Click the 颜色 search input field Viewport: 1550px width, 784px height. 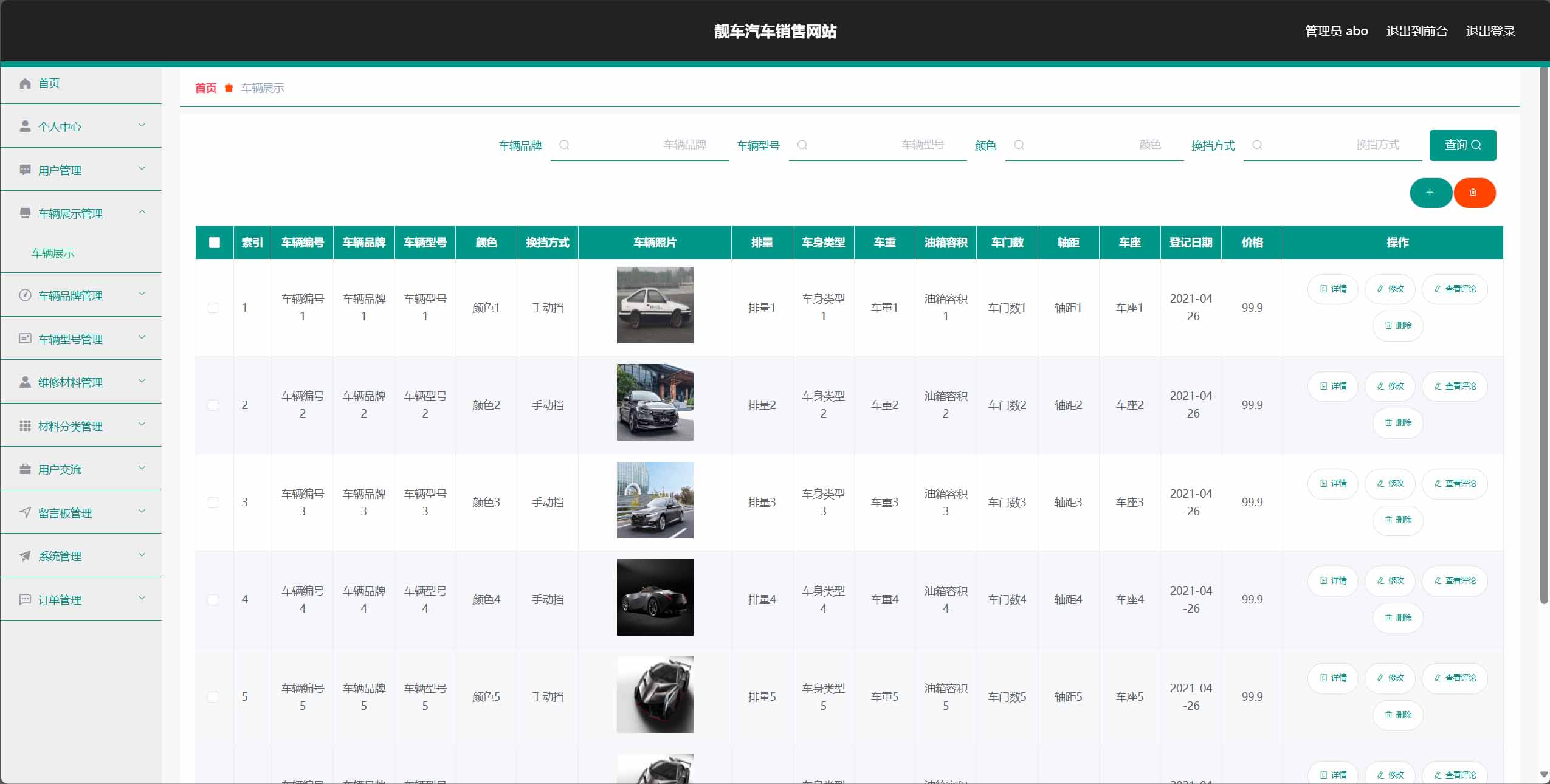pyautogui.click(x=1094, y=145)
